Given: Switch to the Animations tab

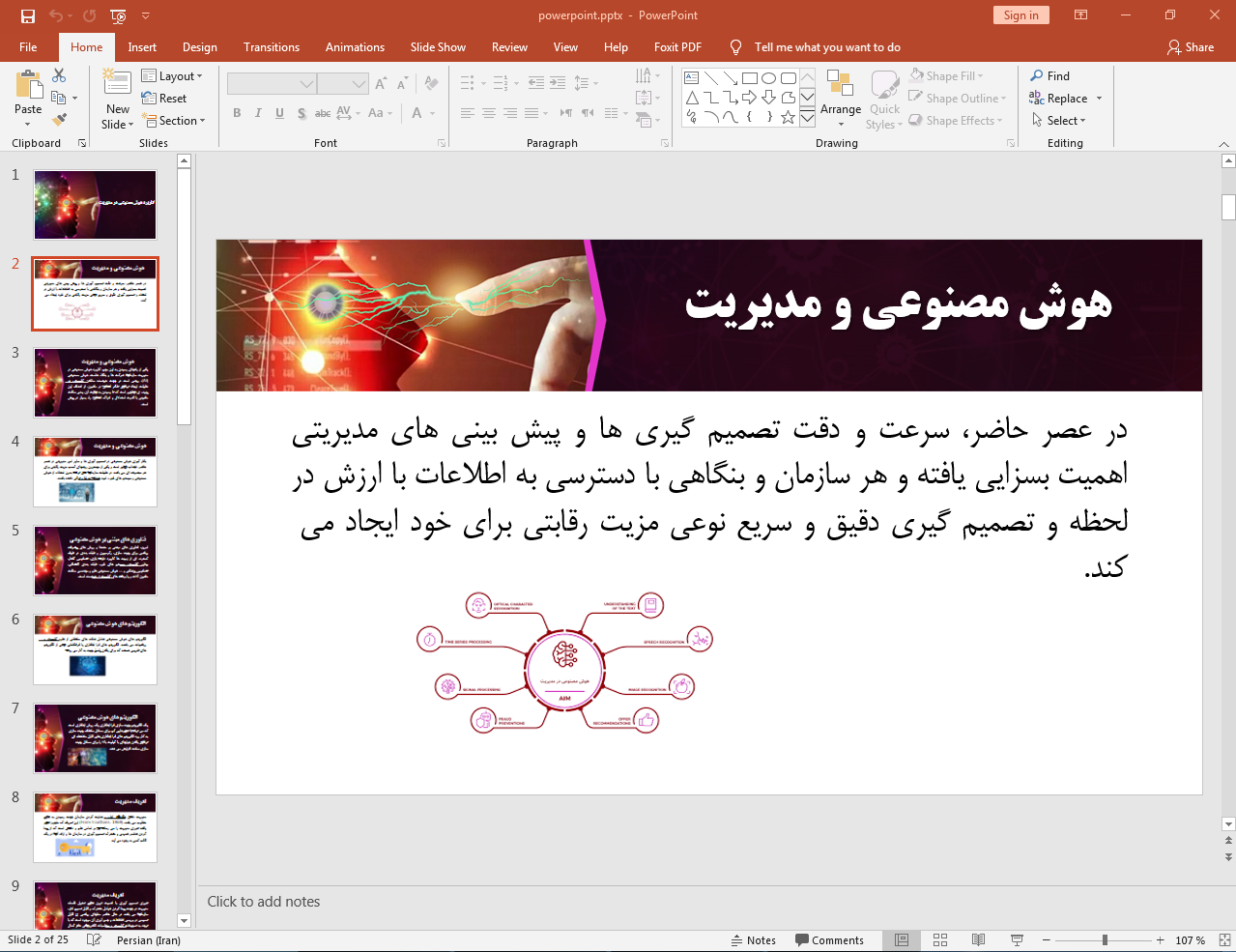Looking at the screenshot, I should [x=355, y=47].
